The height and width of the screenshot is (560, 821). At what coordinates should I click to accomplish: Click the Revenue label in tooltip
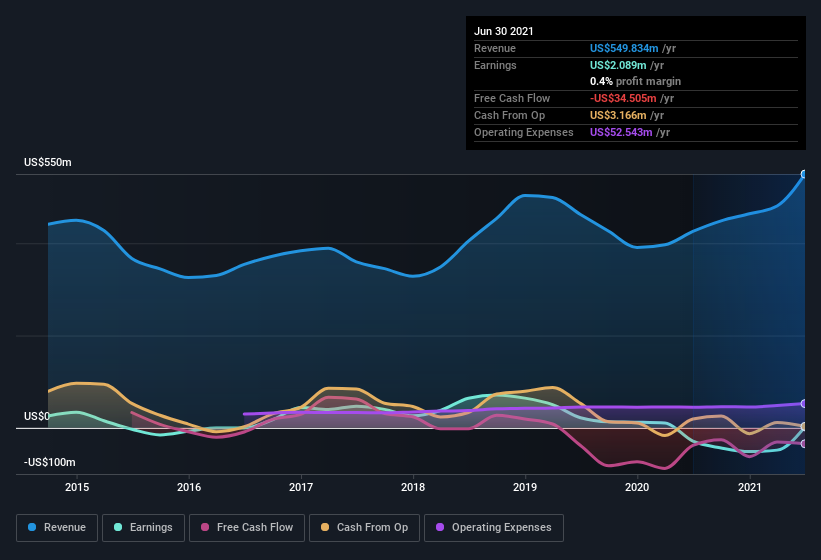(x=495, y=48)
